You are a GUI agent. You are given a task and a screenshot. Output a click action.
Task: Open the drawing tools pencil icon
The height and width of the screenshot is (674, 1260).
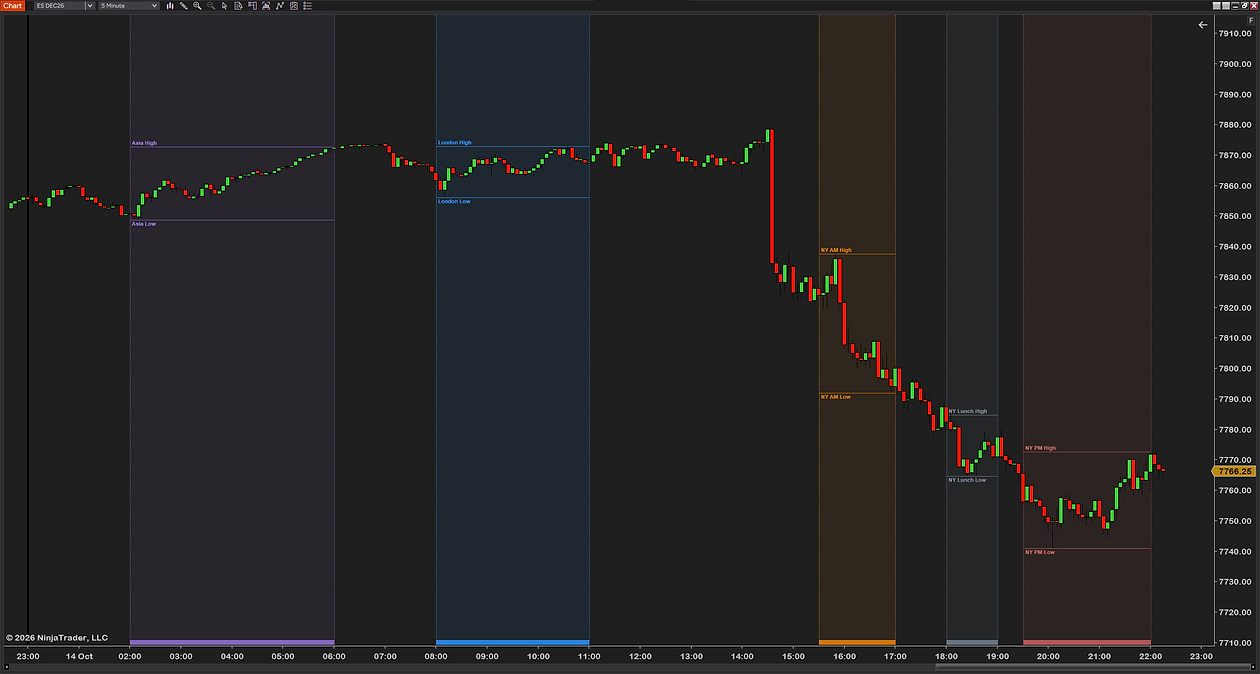coord(183,5)
